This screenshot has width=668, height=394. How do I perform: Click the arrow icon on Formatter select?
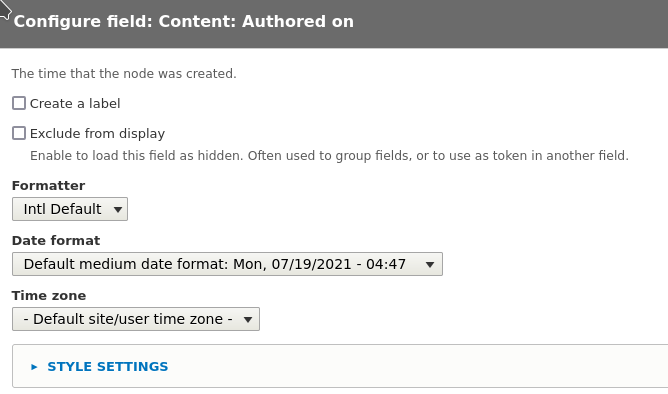click(x=118, y=210)
